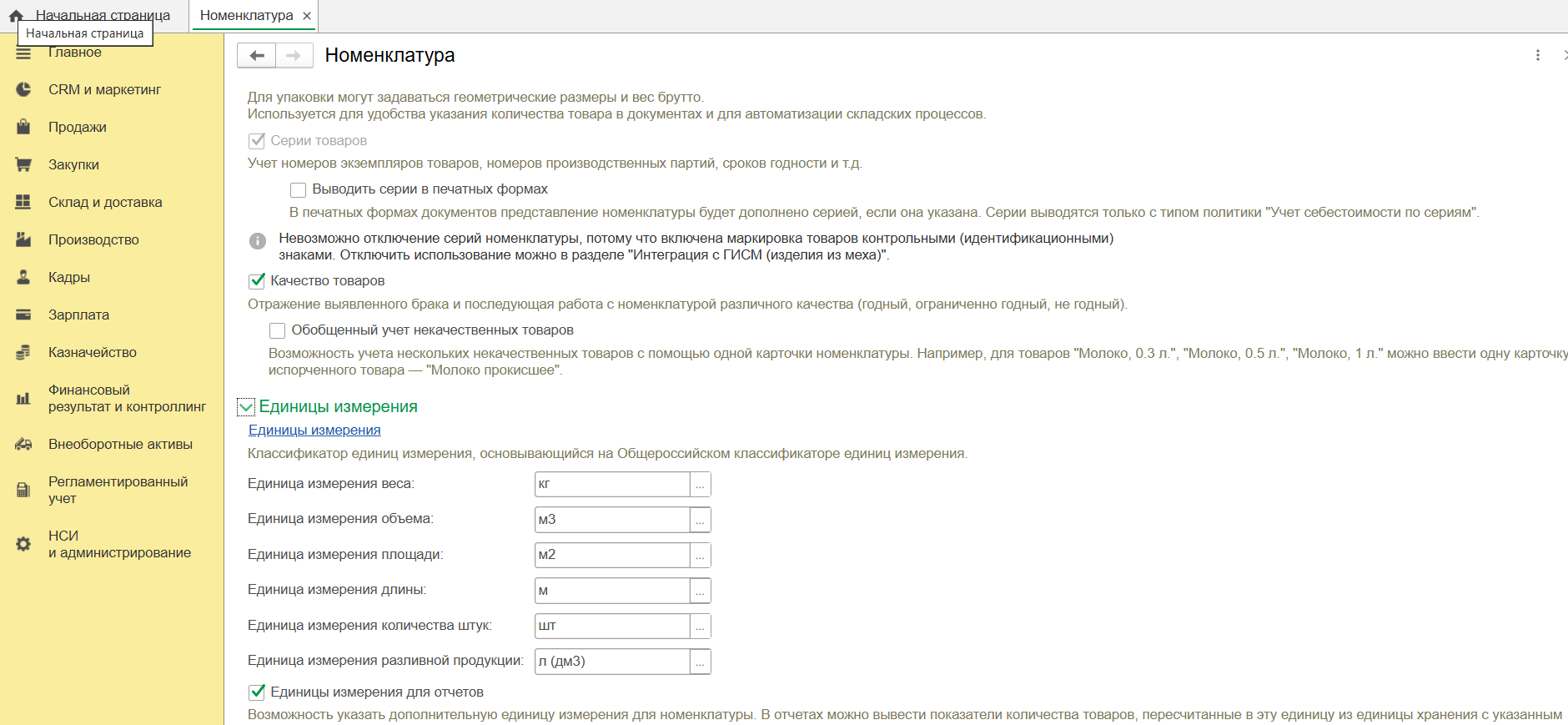This screenshot has height=725, width=1568.
Task: Click the НСИ и администрирование gear icon
Action: click(x=23, y=544)
